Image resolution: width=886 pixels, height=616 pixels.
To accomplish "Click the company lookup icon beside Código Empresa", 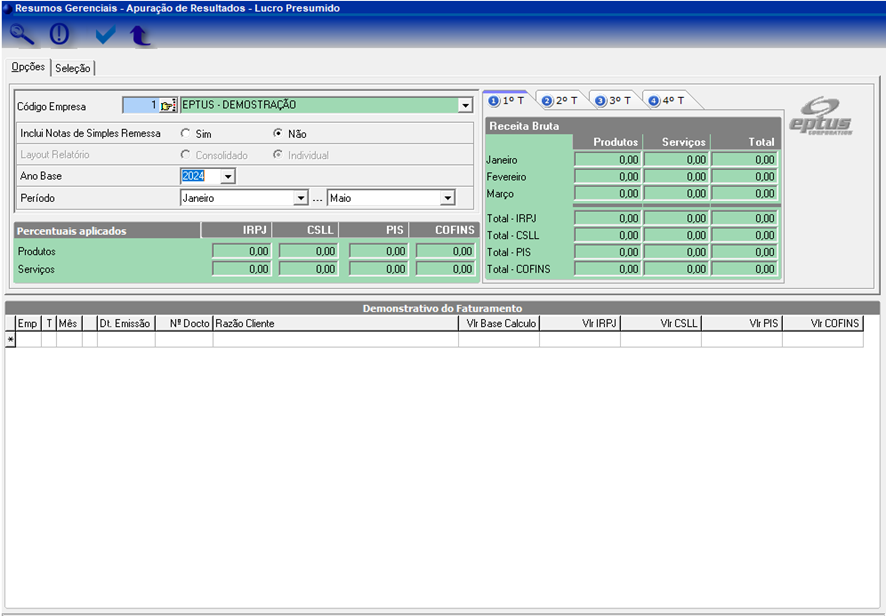I will [x=168, y=106].
